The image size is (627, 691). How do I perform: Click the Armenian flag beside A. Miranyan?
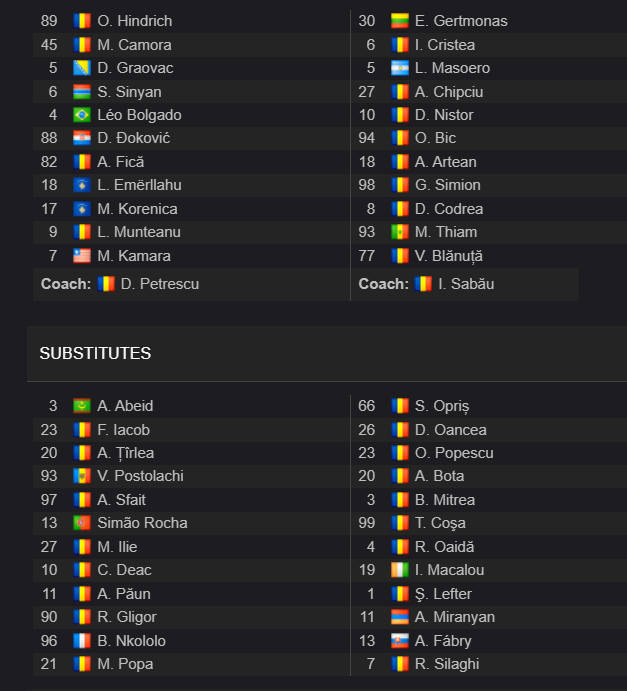point(400,617)
